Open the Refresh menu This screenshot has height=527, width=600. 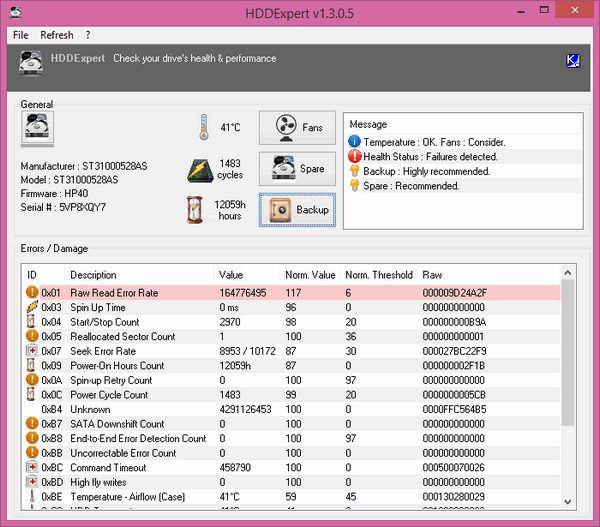pos(57,35)
